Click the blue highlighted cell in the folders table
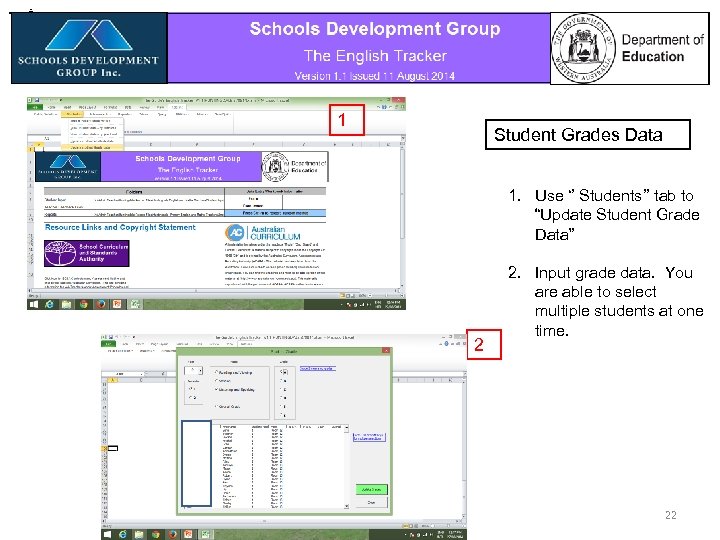 click(x=276, y=213)
